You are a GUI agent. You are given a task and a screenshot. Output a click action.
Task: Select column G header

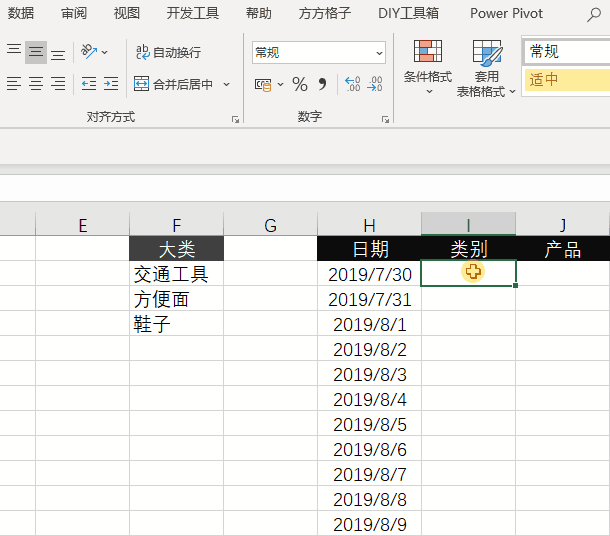pyautogui.click(x=270, y=224)
